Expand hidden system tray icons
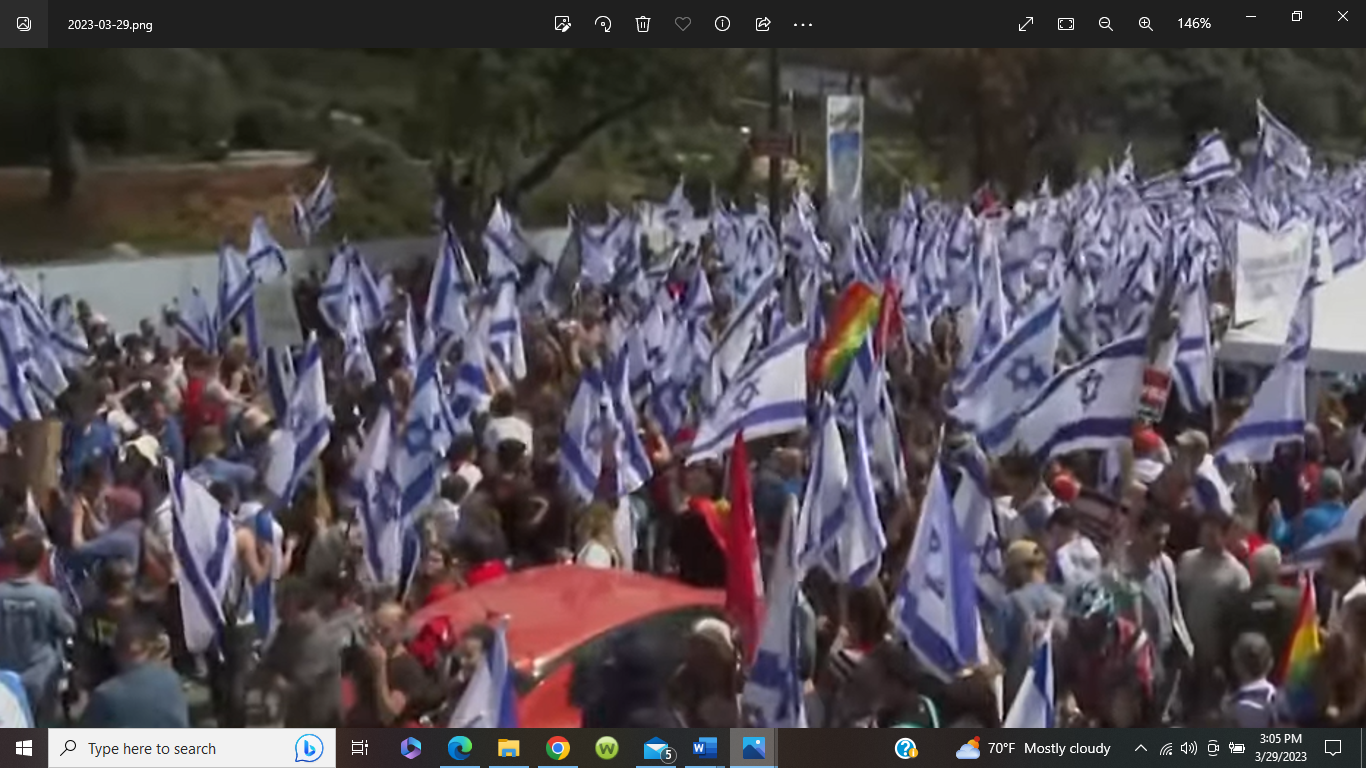The width and height of the screenshot is (1366, 768). (1140, 748)
